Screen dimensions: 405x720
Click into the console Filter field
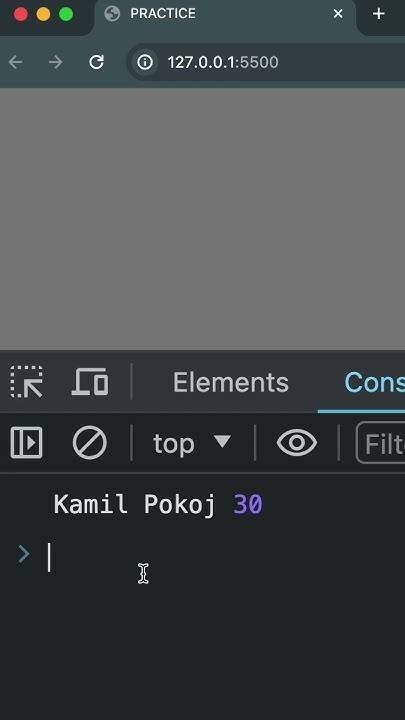[381, 443]
